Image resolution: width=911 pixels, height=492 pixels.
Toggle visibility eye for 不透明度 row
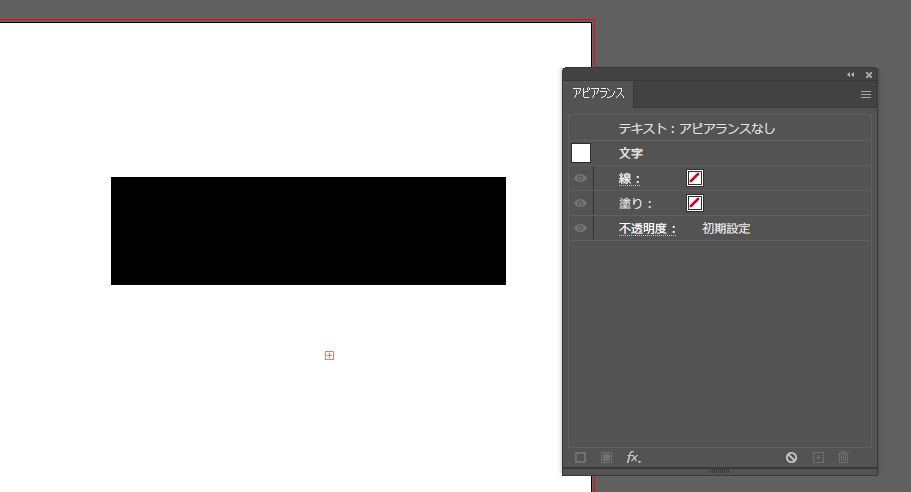(581, 229)
